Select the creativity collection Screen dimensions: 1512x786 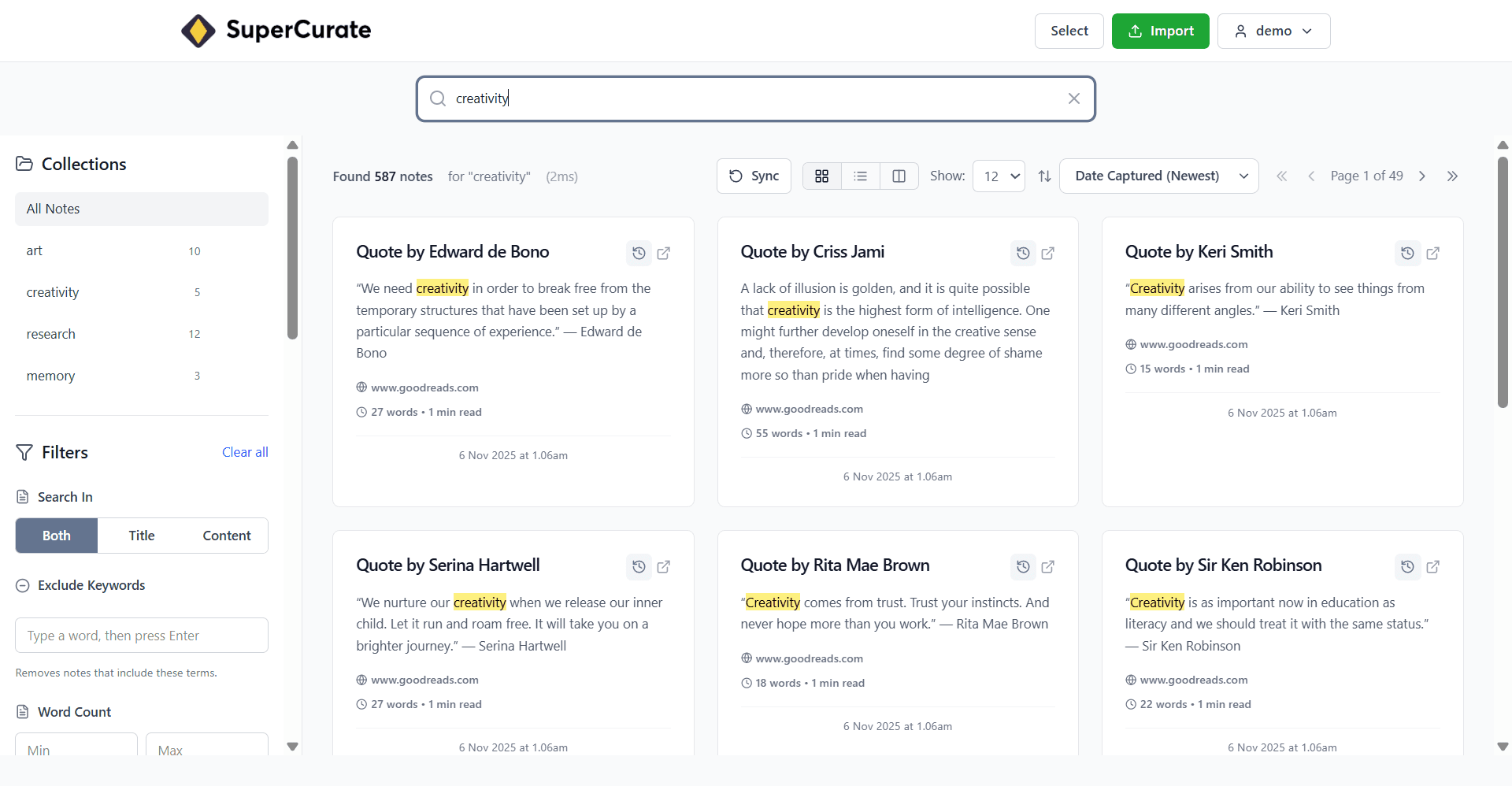53,291
